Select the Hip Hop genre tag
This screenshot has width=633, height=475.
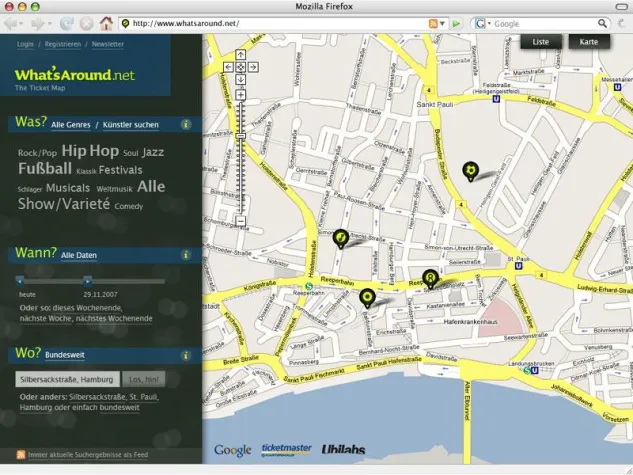coord(90,150)
